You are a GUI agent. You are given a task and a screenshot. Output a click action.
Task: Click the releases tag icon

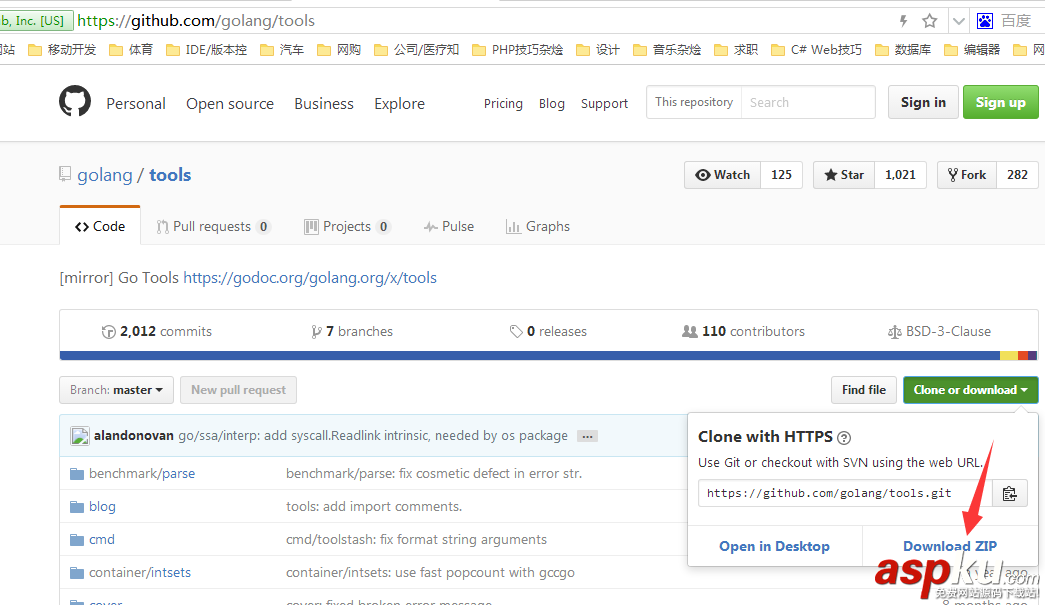516,332
